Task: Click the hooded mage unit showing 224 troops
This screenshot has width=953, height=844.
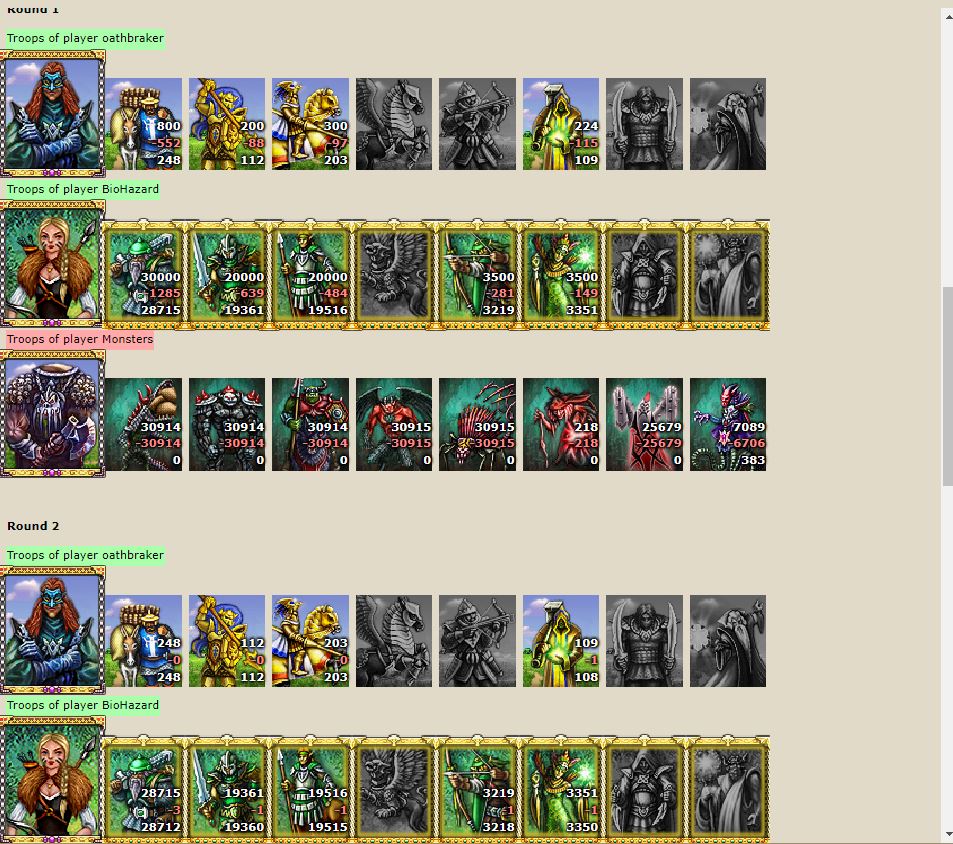Action: [x=561, y=124]
